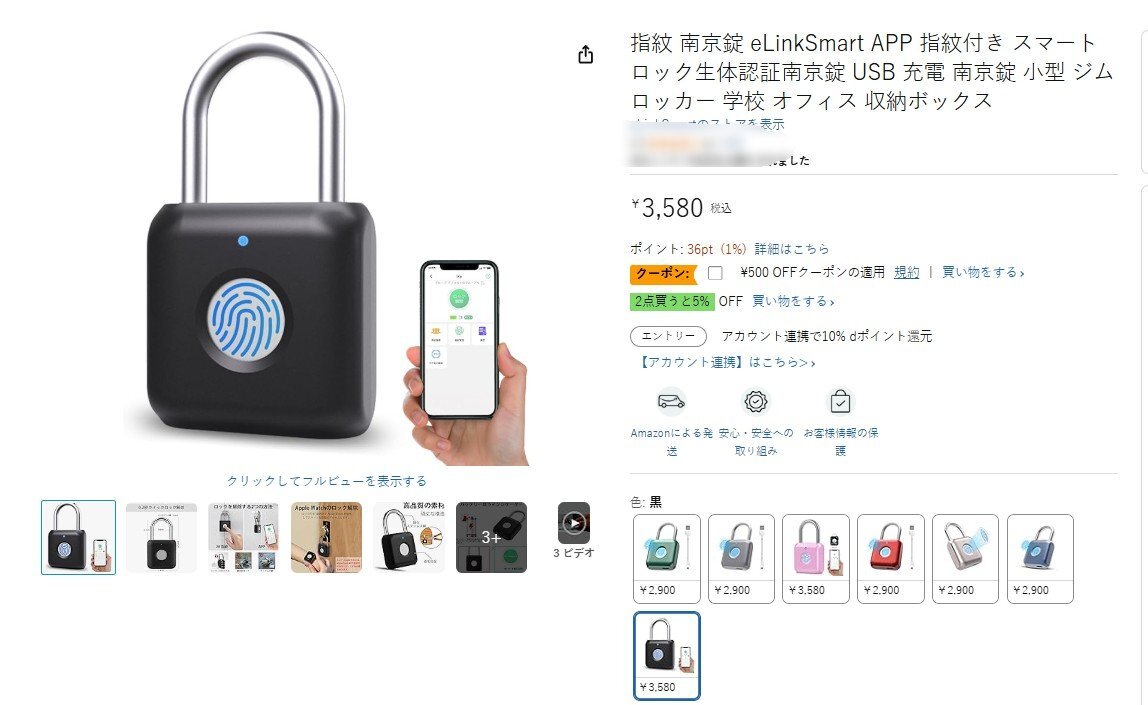The height and width of the screenshot is (705, 1148).
Task: Pick the blue padlock color option
Action: coord(1040,559)
